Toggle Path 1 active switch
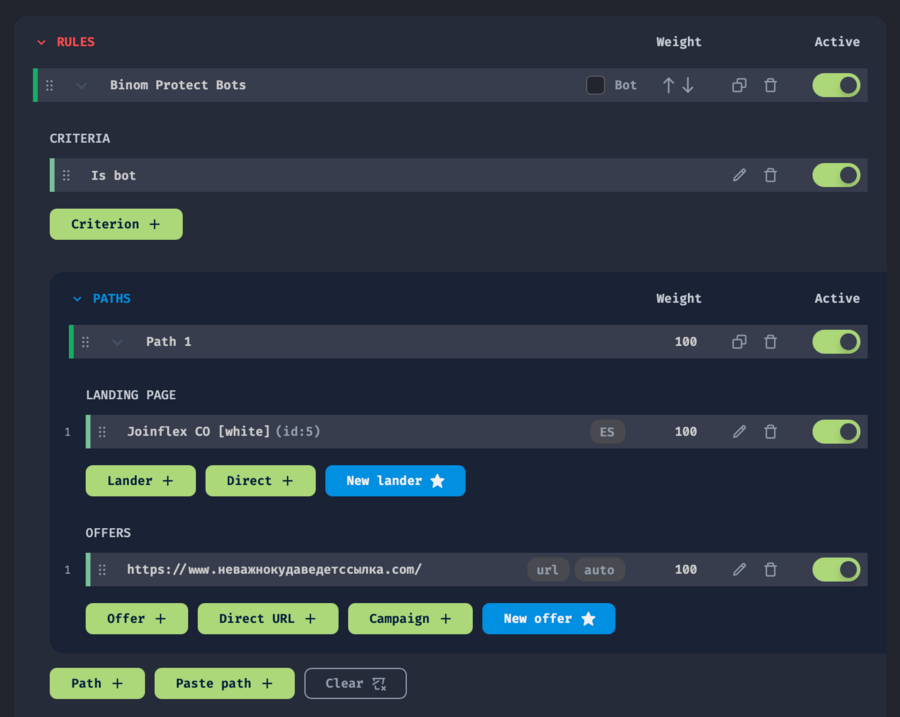Image resolution: width=900 pixels, height=717 pixels. pos(836,342)
